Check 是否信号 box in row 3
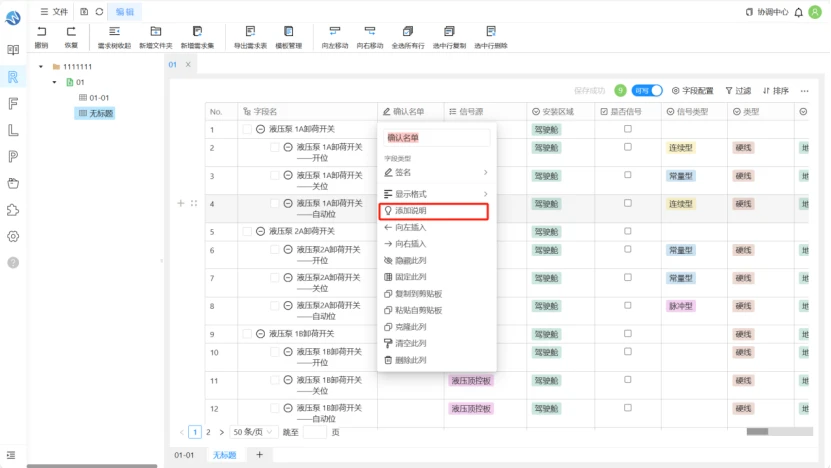This screenshot has width=831, height=468. tap(628, 175)
